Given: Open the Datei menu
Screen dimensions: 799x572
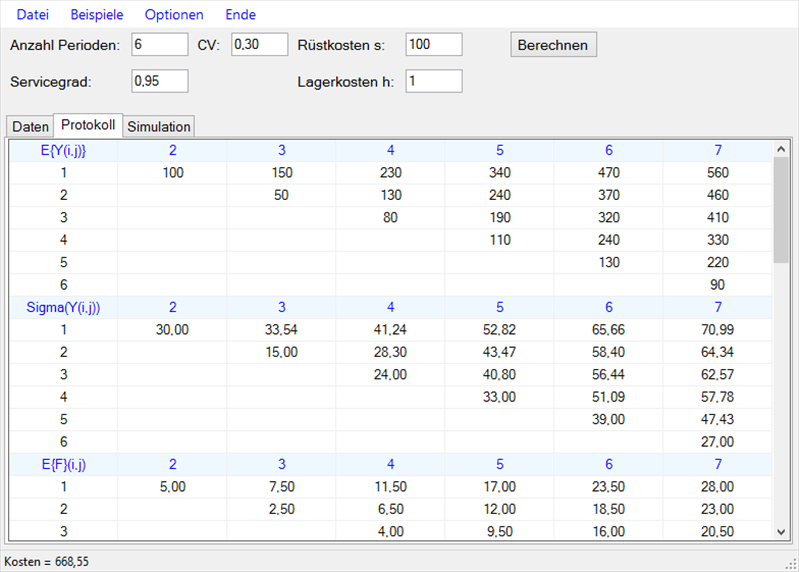Looking at the screenshot, I should click(x=30, y=15).
